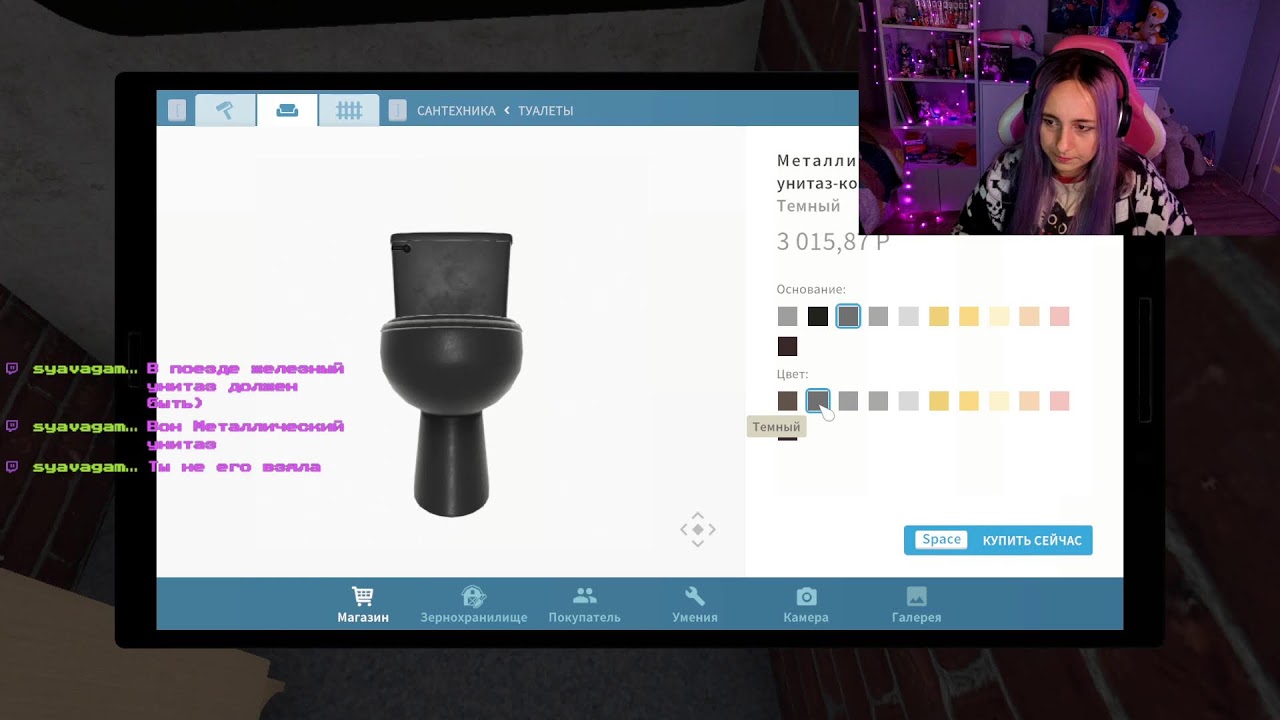Viewport: 1280px width, 720px height.
Task: Pick the leftmost gray swatch under Основание
Action: 788,317
